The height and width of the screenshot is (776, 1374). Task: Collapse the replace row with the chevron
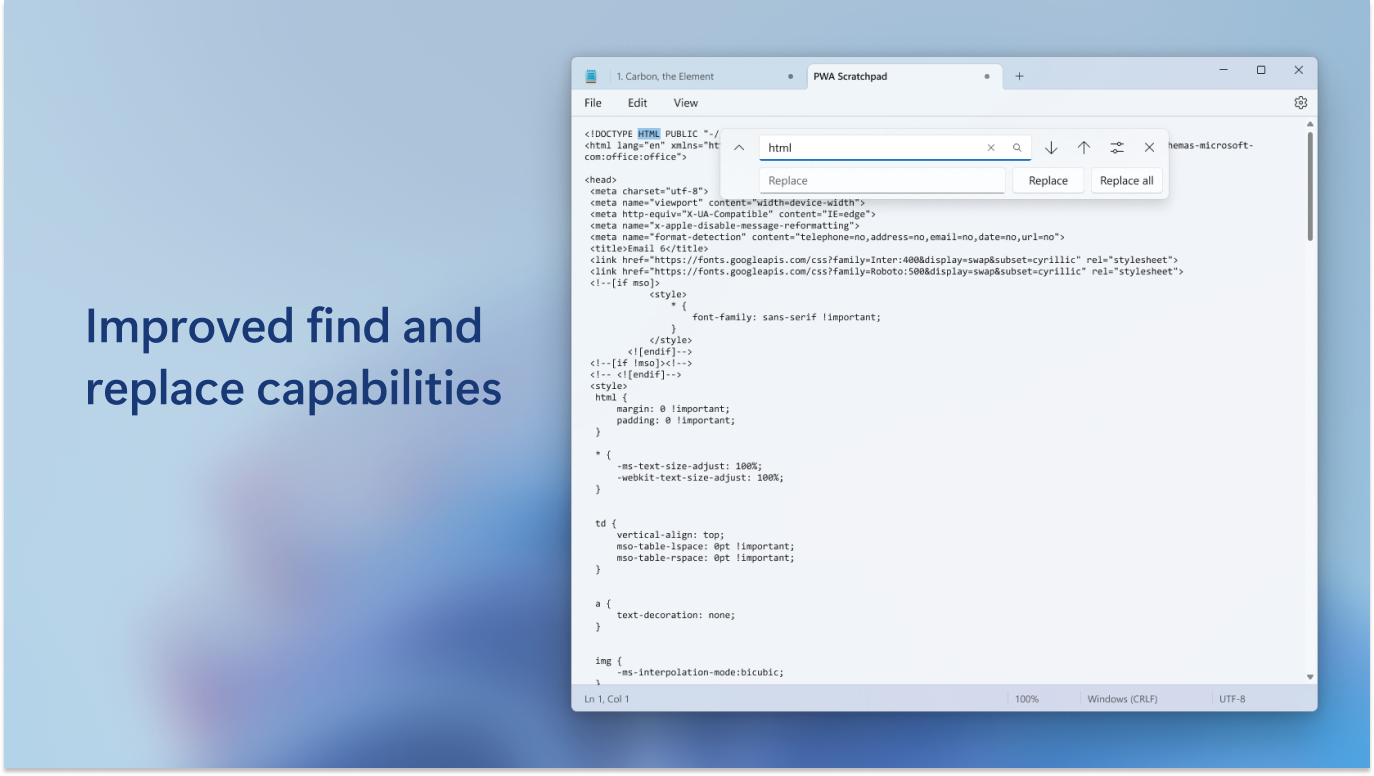point(738,147)
